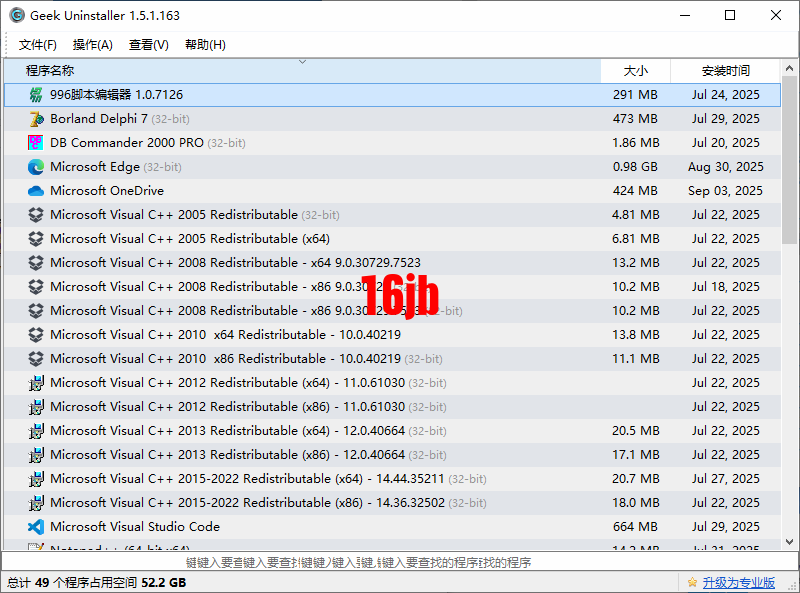Open the 文件(F) menu

click(38, 45)
